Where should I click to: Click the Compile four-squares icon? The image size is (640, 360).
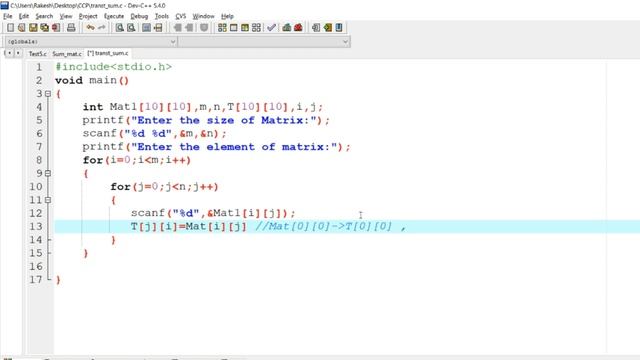222,28
